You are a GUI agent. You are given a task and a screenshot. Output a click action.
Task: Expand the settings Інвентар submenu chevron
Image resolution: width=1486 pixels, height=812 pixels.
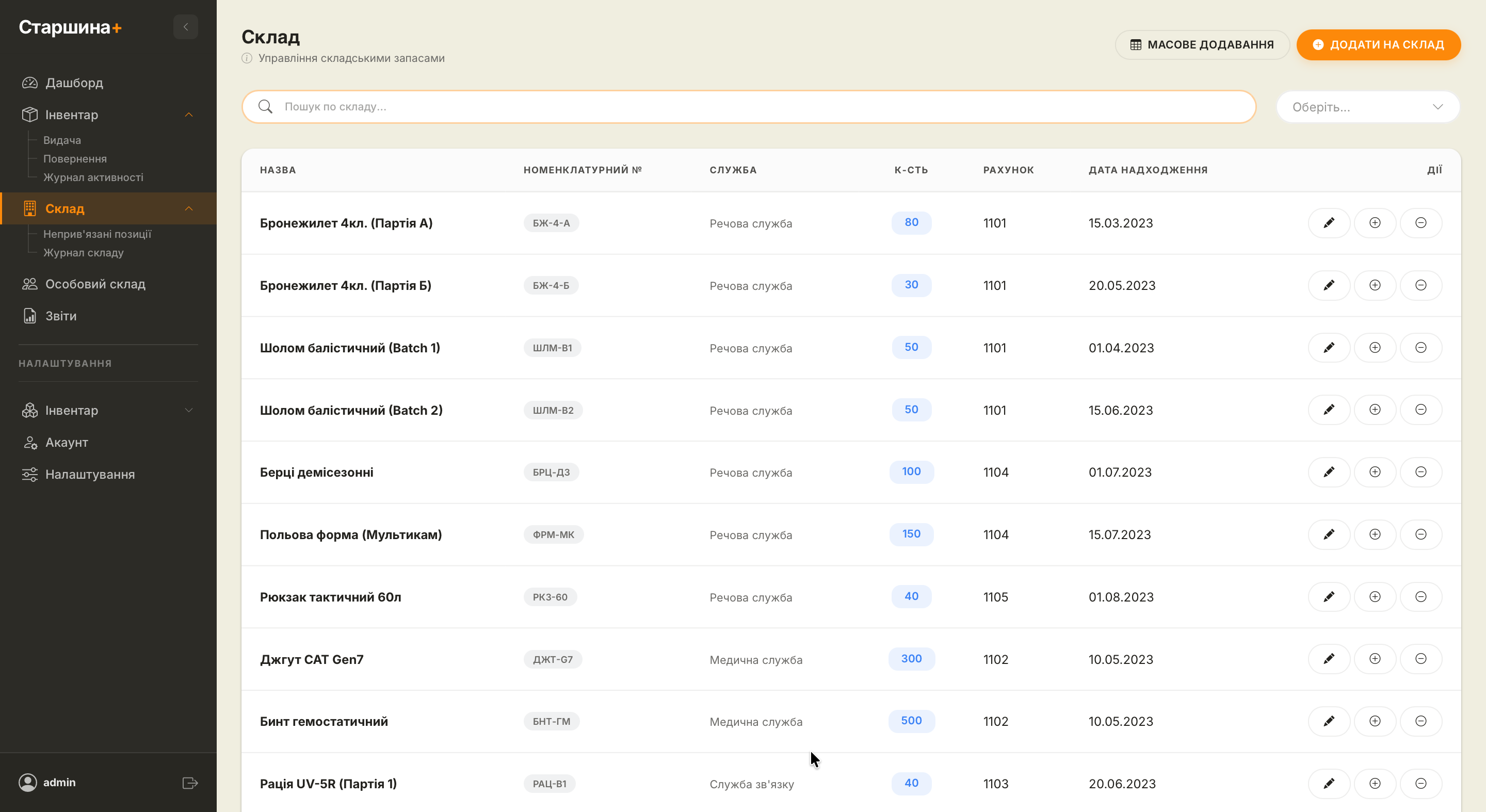189,410
